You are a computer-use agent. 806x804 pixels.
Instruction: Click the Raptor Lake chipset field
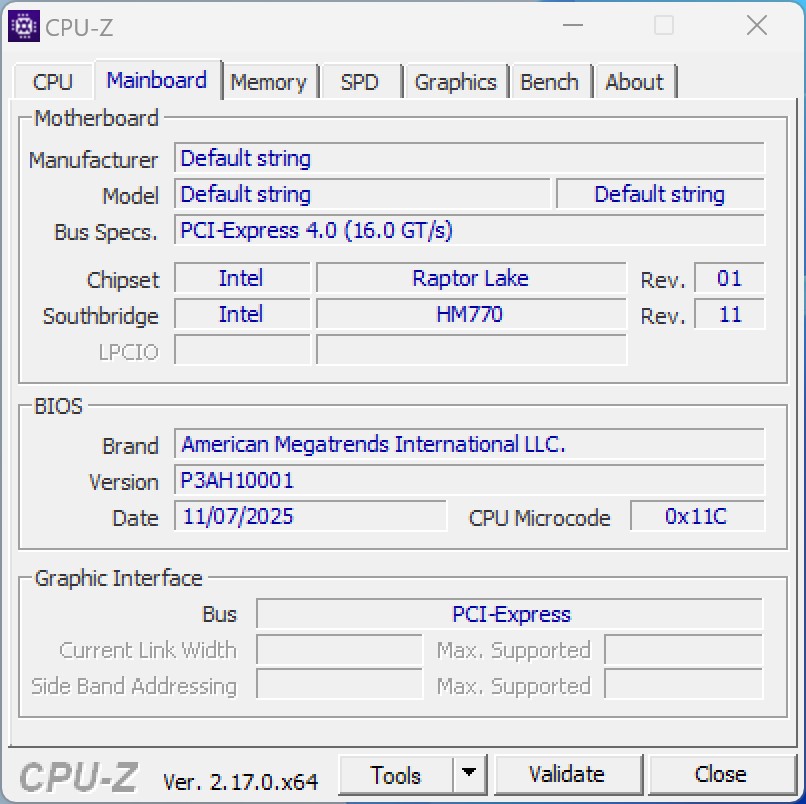pyautogui.click(x=470, y=278)
